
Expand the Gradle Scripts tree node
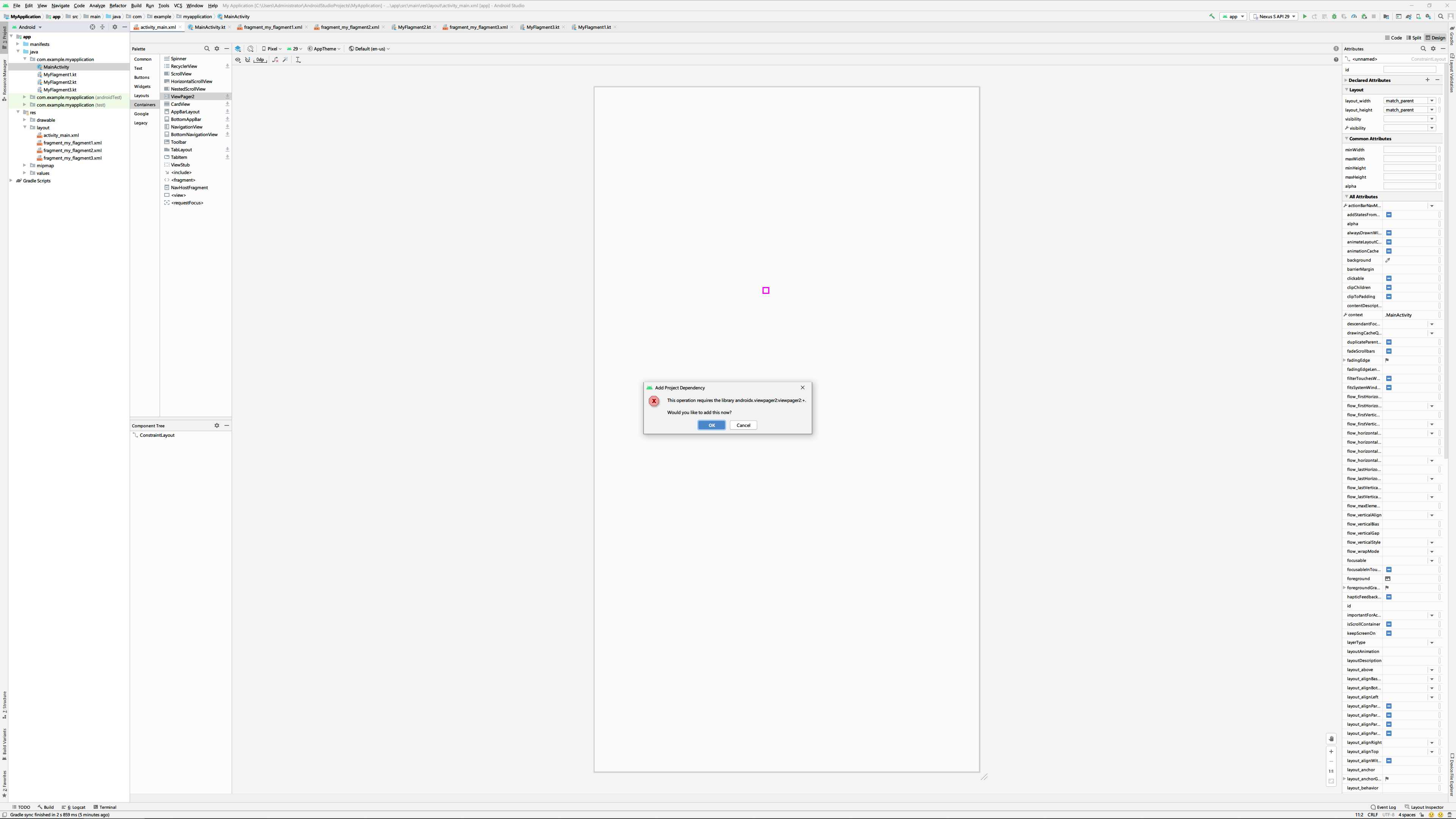11,180
